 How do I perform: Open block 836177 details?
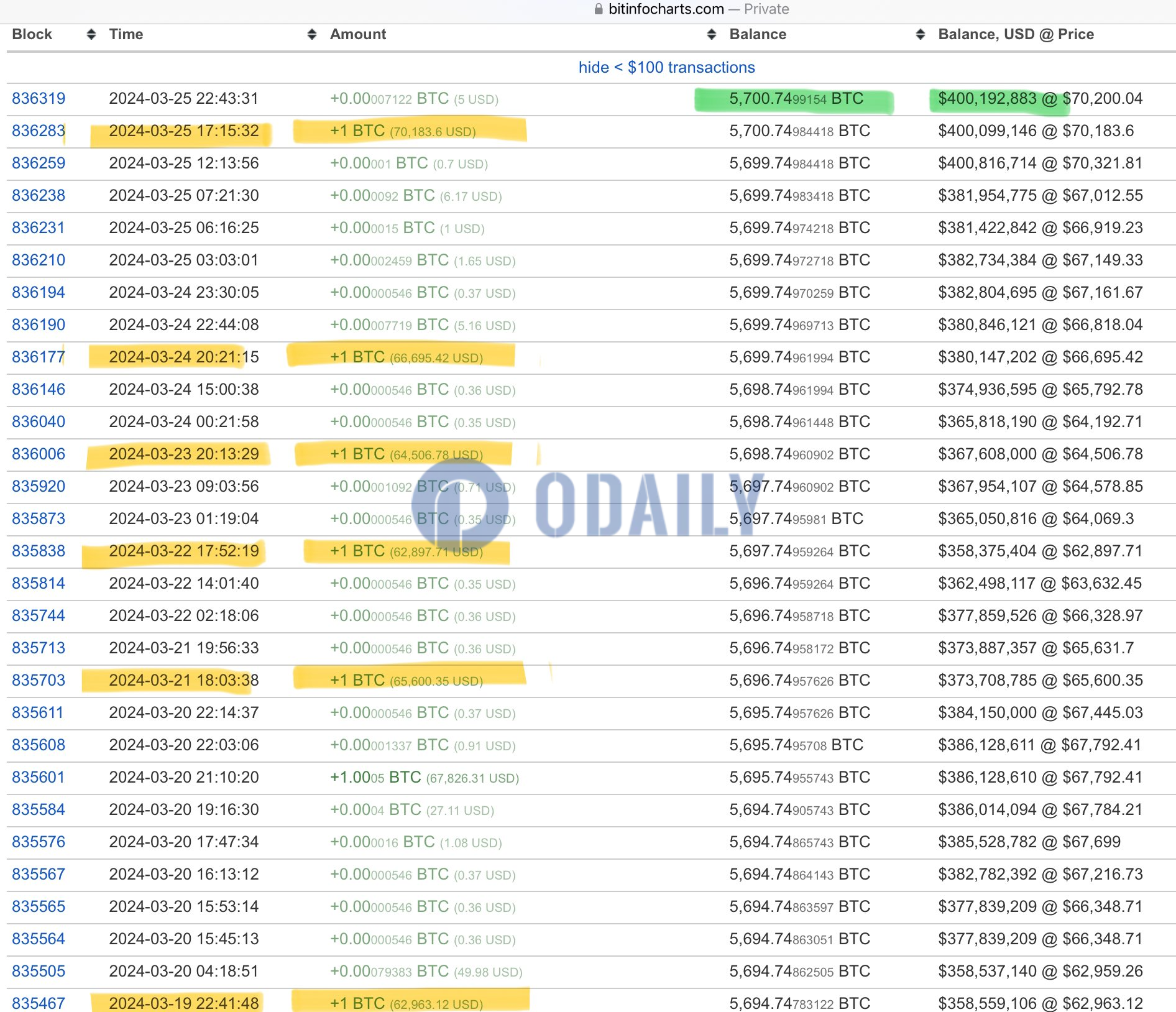[39, 357]
